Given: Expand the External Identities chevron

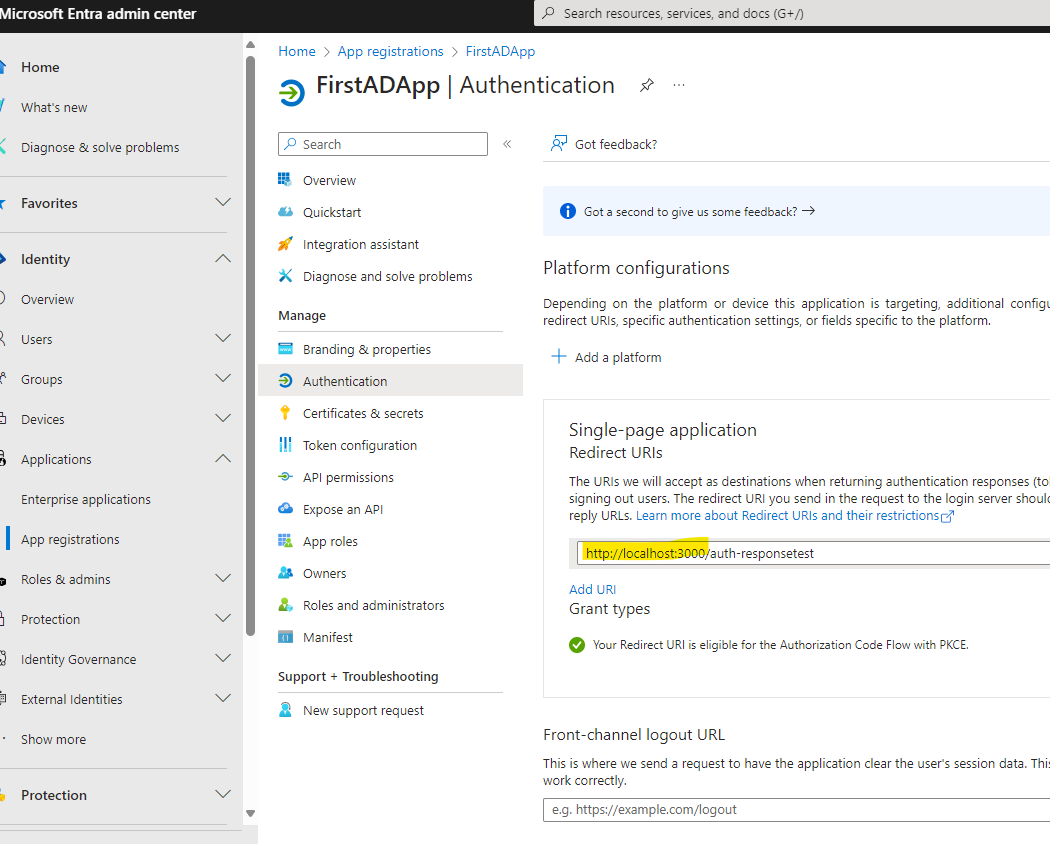Looking at the screenshot, I should click(223, 699).
